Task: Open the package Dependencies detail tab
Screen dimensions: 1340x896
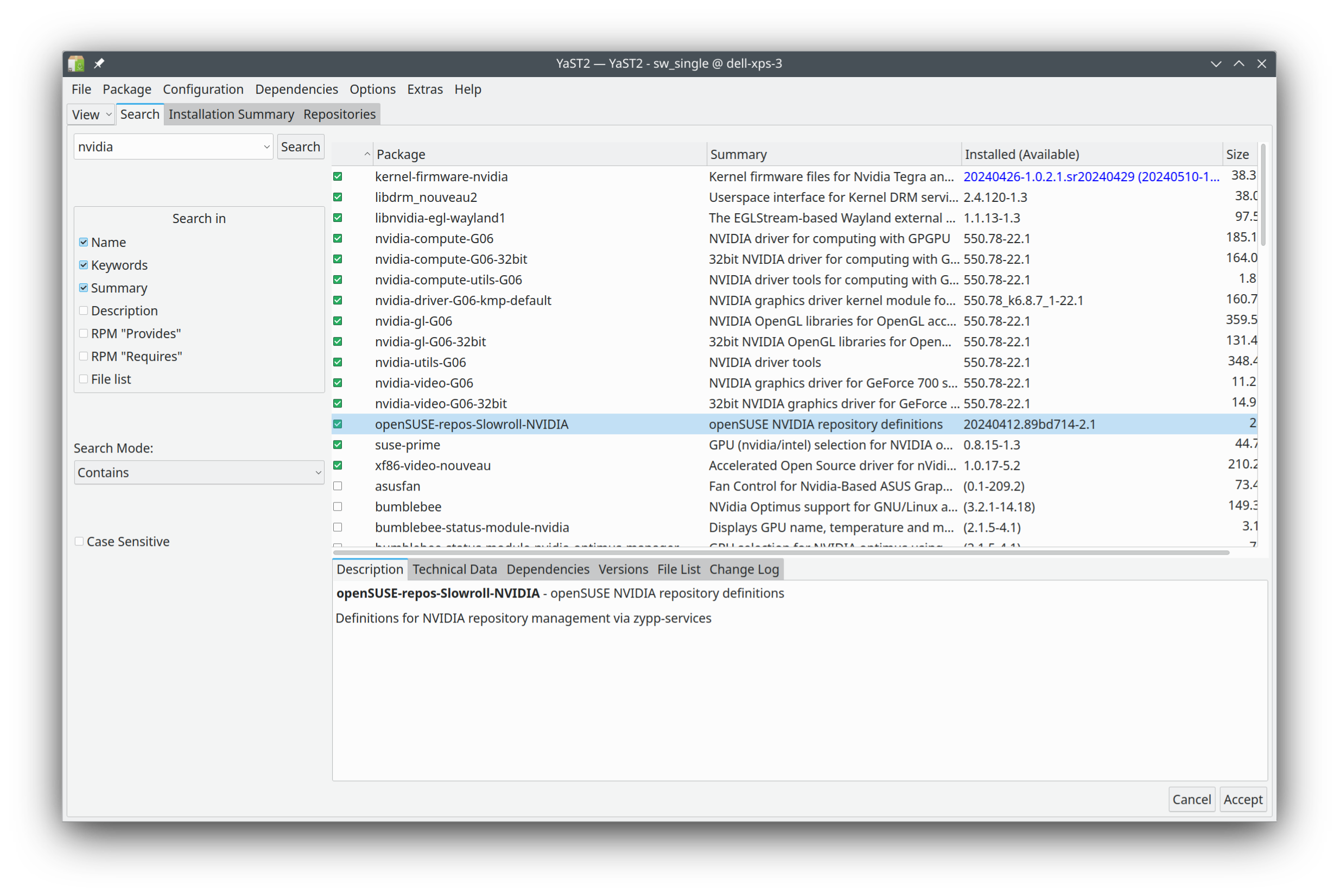Action: click(x=548, y=569)
